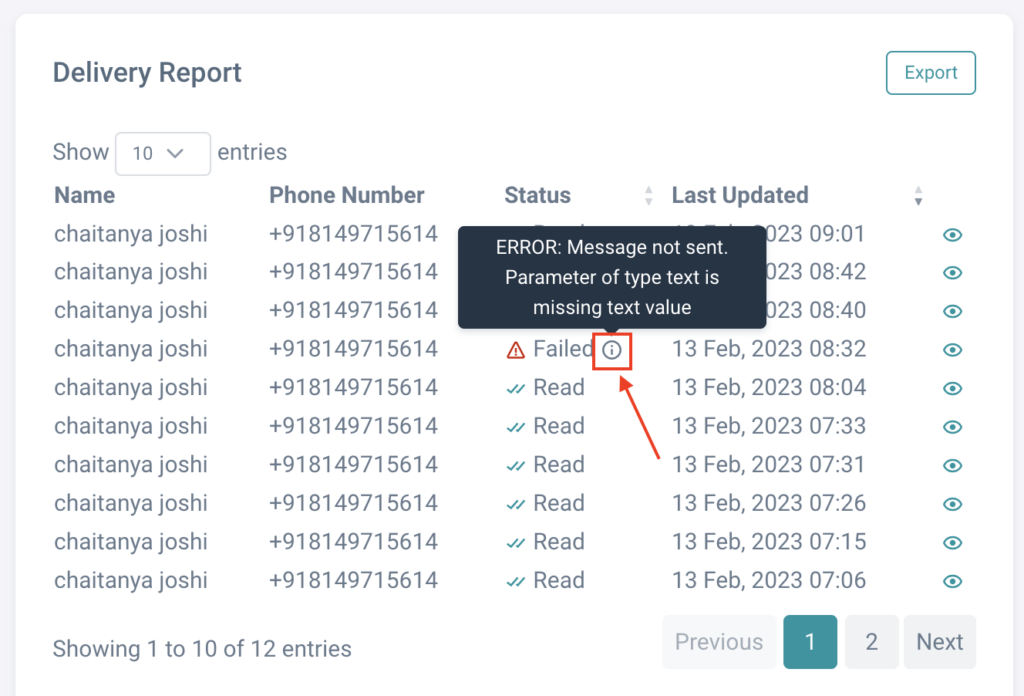Go to page 2 of entries
The height and width of the screenshot is (696, 1024).
coord(872,642)
